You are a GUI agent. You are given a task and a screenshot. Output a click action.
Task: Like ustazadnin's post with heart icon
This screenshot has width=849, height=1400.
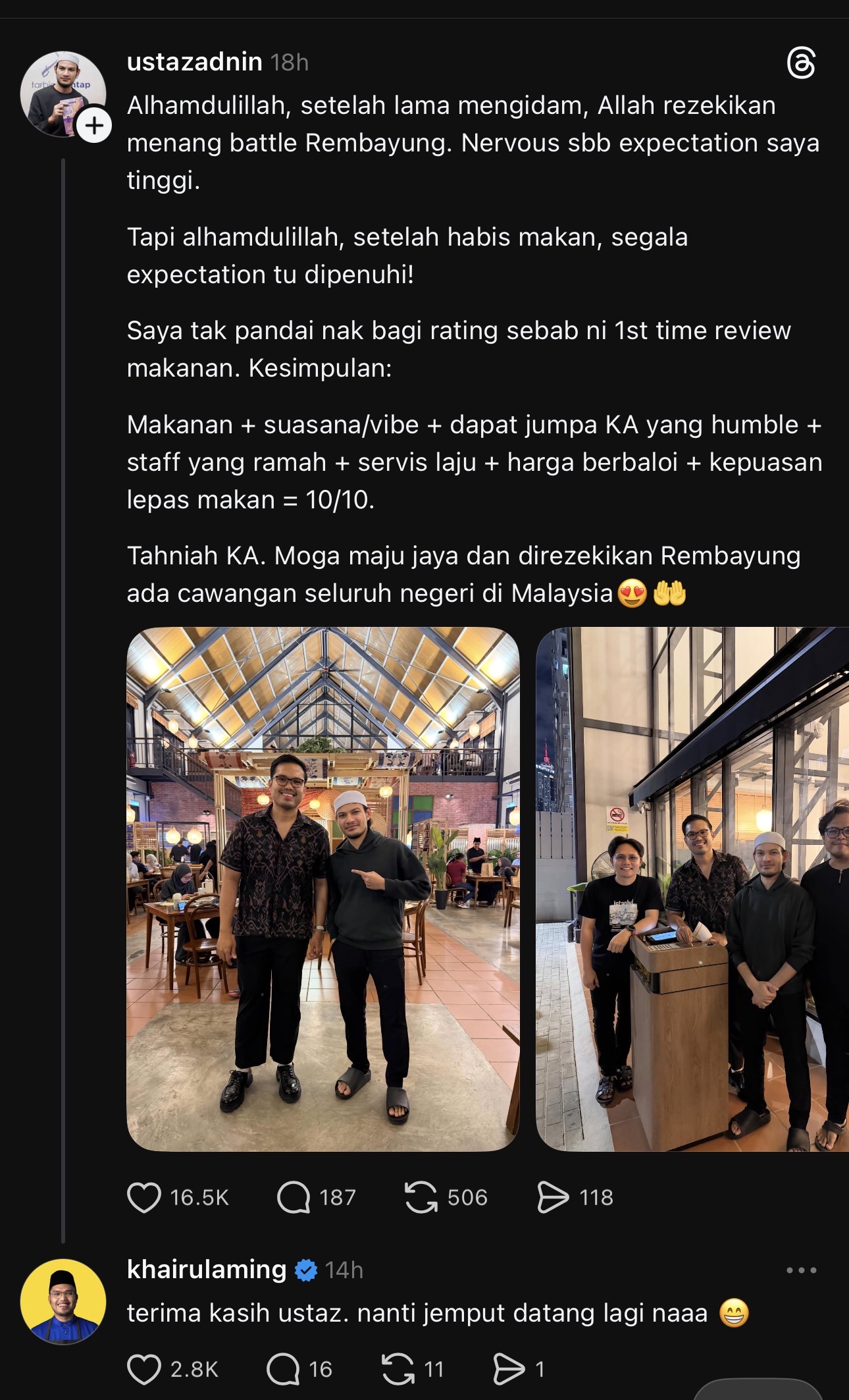click(144, 1197)
